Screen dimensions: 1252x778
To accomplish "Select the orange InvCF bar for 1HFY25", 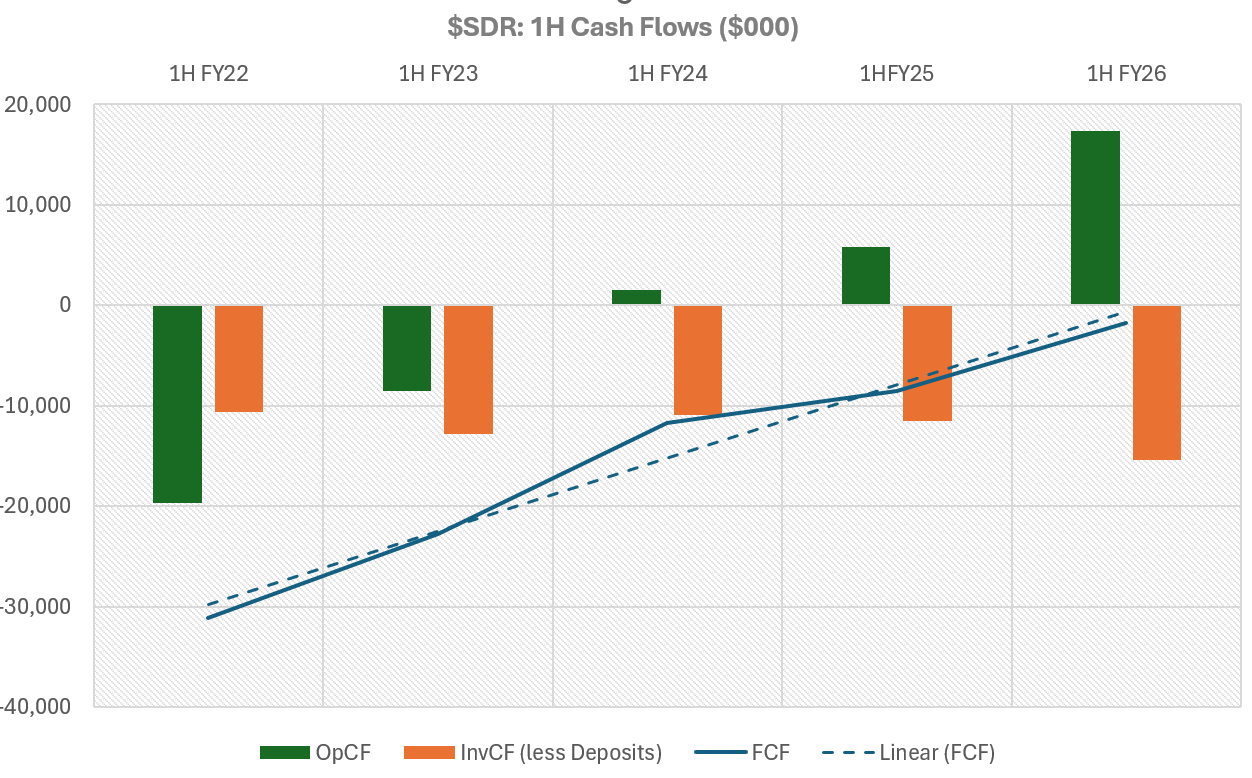I will 927,362.
